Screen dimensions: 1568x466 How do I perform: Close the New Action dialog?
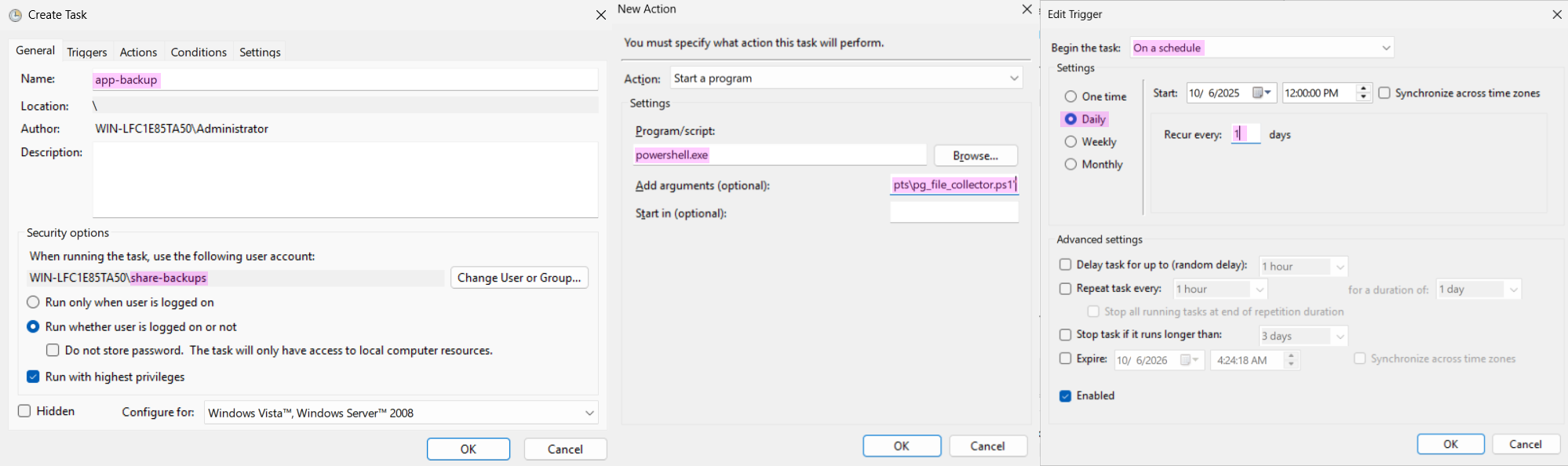(x=1026, y=9)
